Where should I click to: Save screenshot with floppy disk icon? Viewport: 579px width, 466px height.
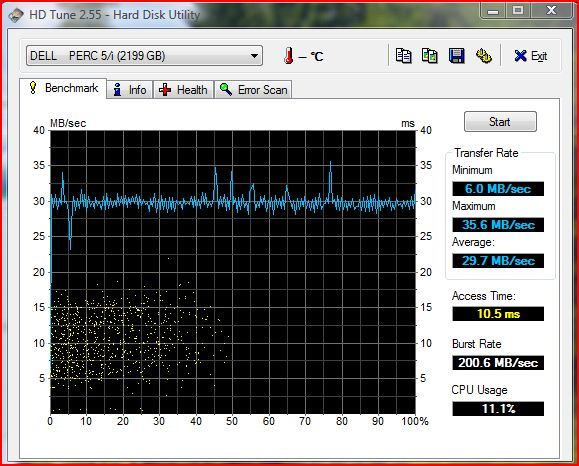457,56
